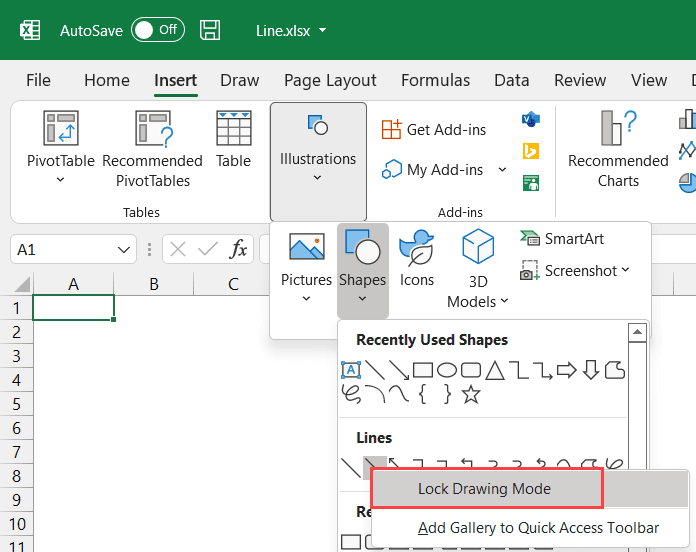This screenshot has height=552, width=696.
Task: Expand the Screenshot dropdown
Action: click(x=625, y=270)
